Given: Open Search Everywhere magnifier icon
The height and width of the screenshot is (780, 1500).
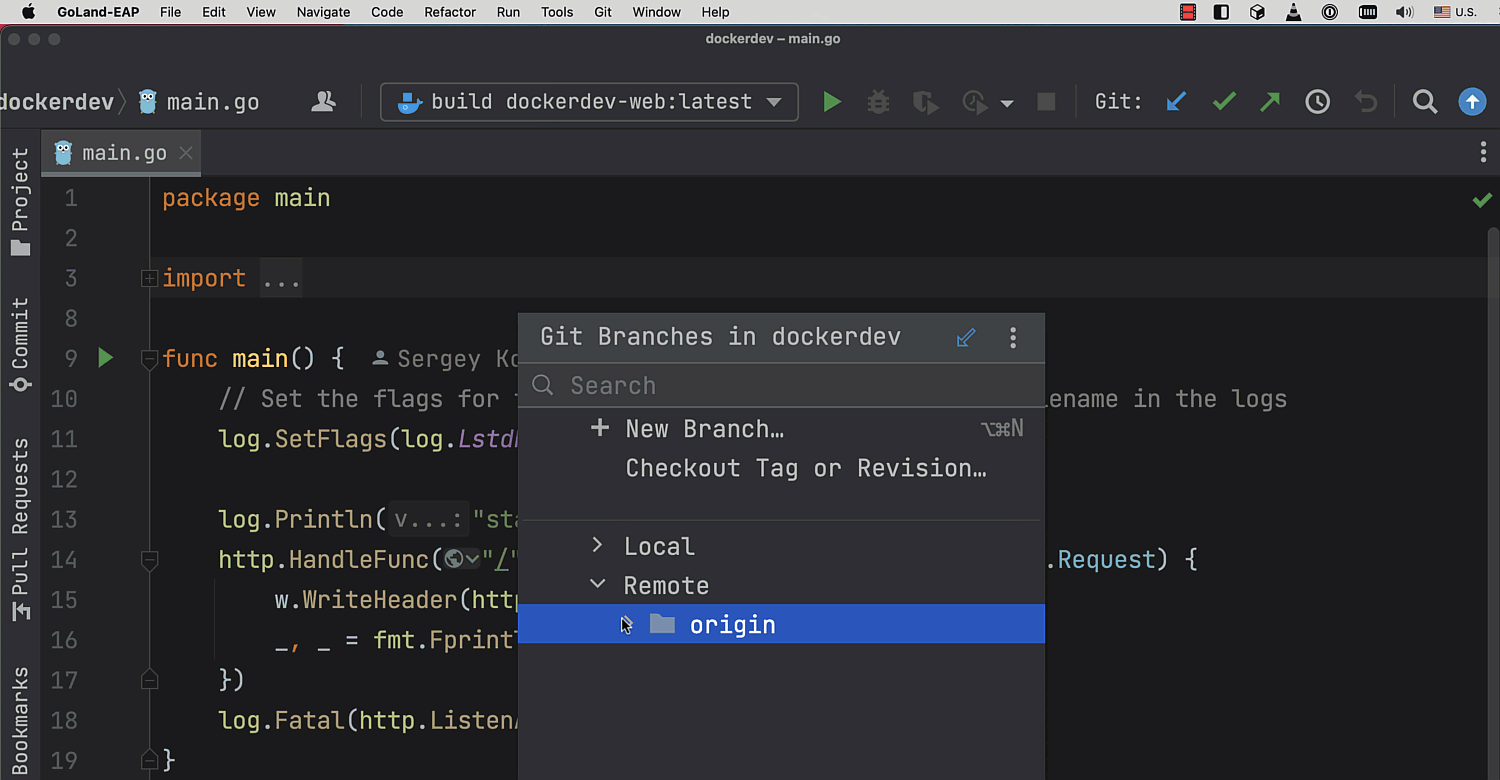Looking at the screenshot, I should tap(1425, 102).
